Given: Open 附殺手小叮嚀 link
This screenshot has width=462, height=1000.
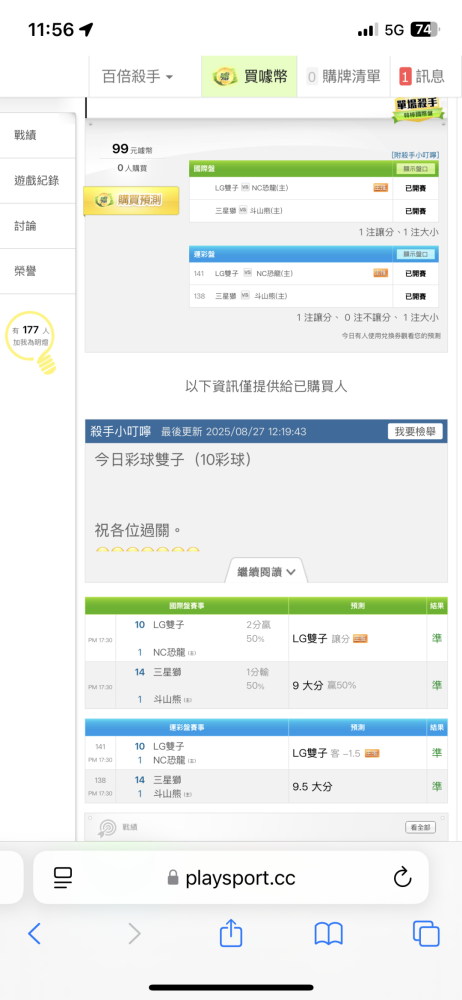Looking at the screenshot, I should 415,155.
